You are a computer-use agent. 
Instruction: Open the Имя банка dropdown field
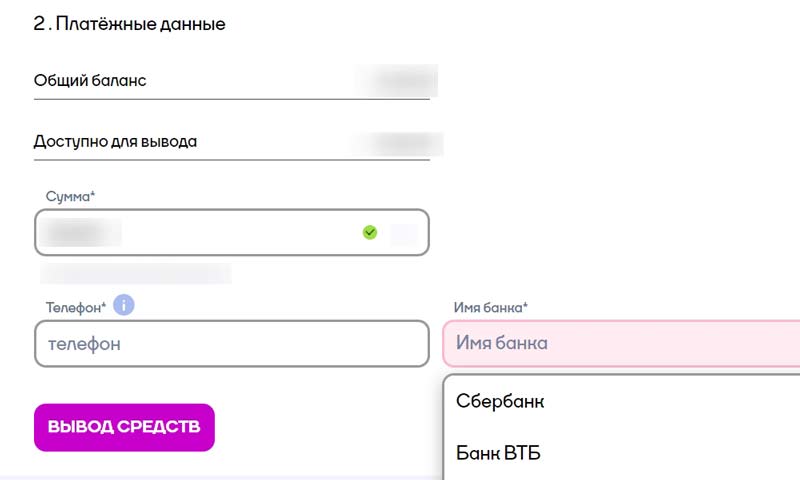tap(620, 343)
